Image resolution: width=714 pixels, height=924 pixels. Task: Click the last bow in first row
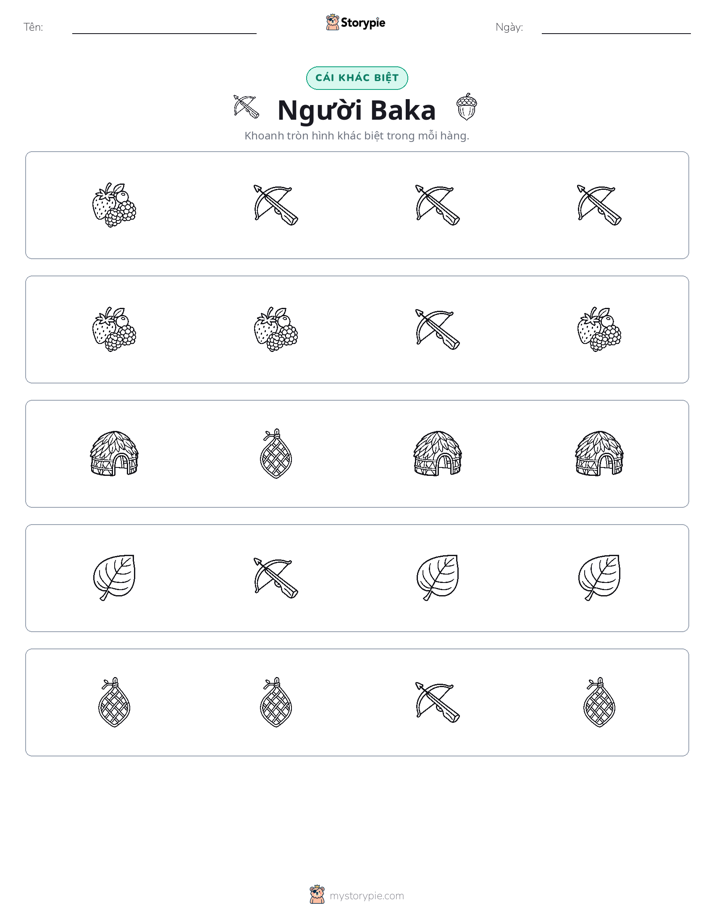tap(599, 205)
